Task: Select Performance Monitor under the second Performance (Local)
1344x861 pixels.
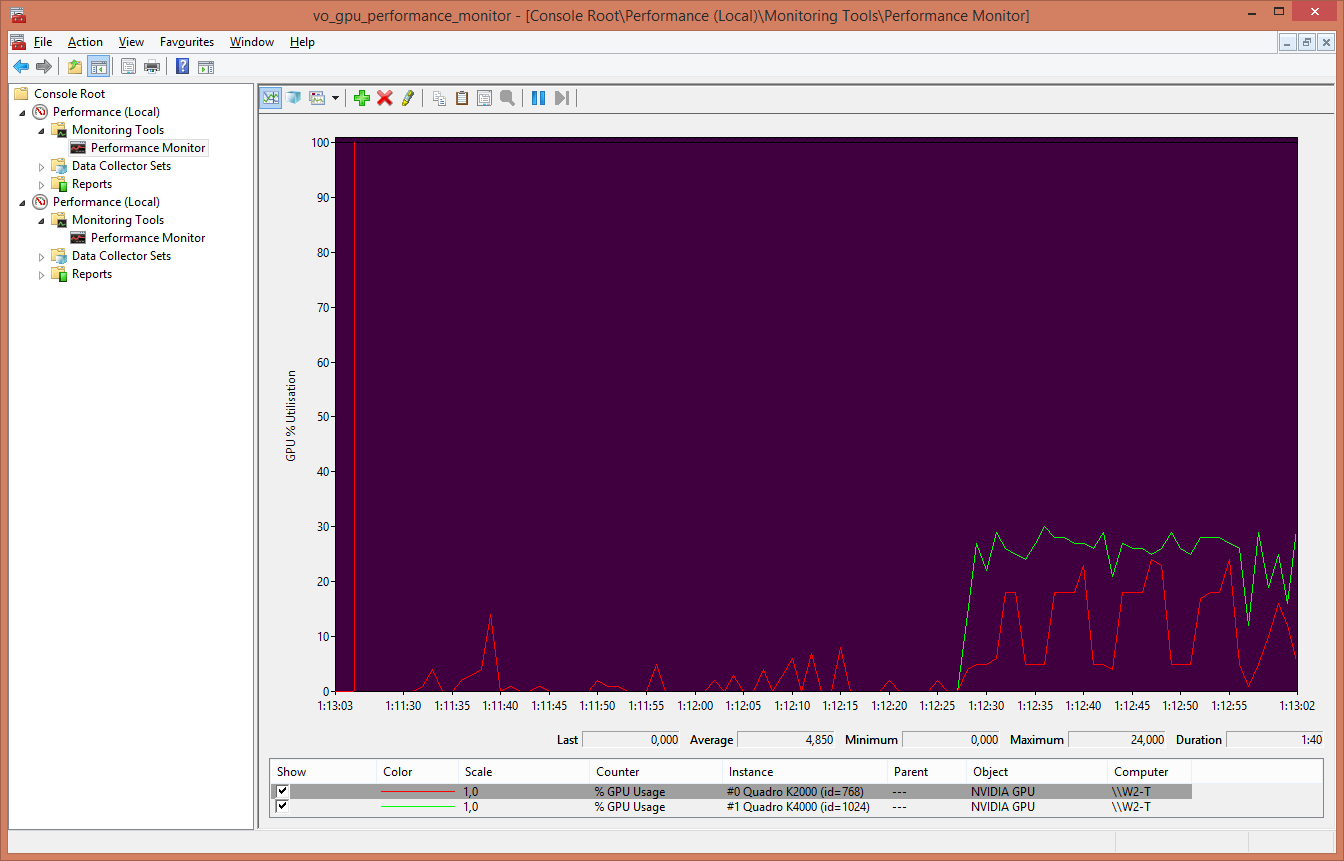Action: coord(148,238)
